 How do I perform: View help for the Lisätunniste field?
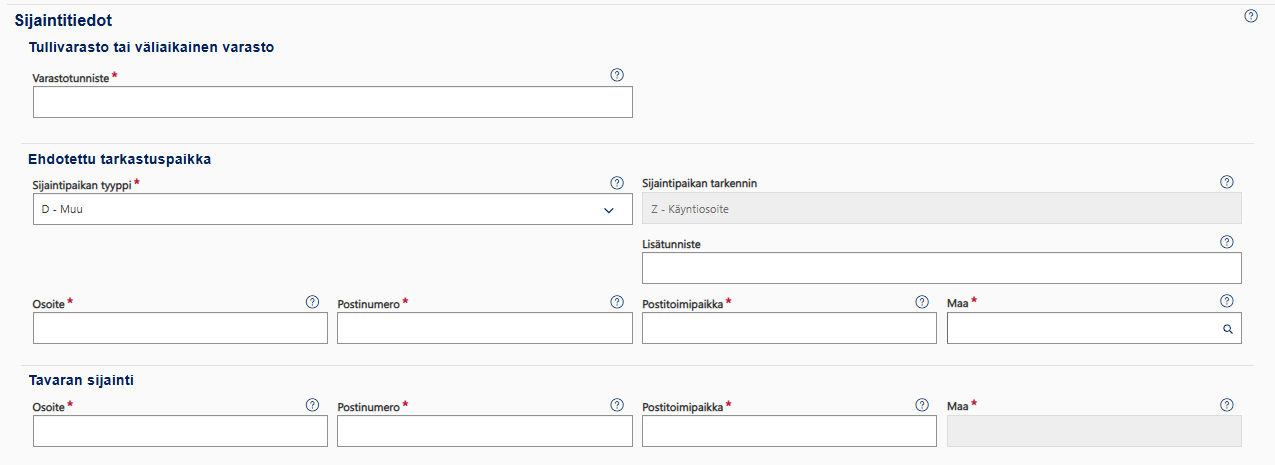coord(1227,242)
